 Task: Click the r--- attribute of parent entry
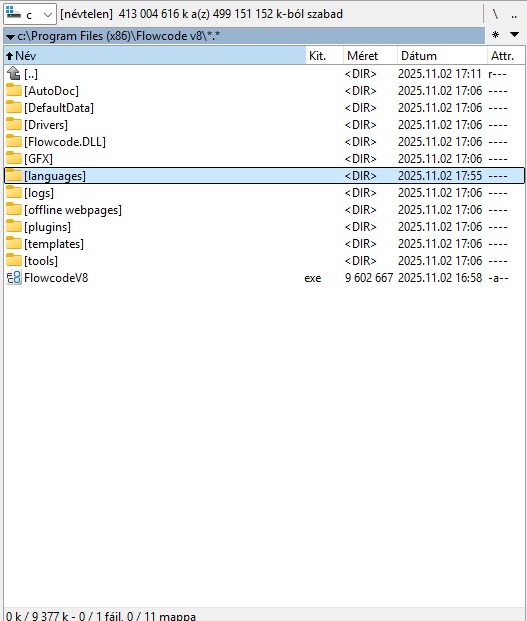click(x=497, y=74)
